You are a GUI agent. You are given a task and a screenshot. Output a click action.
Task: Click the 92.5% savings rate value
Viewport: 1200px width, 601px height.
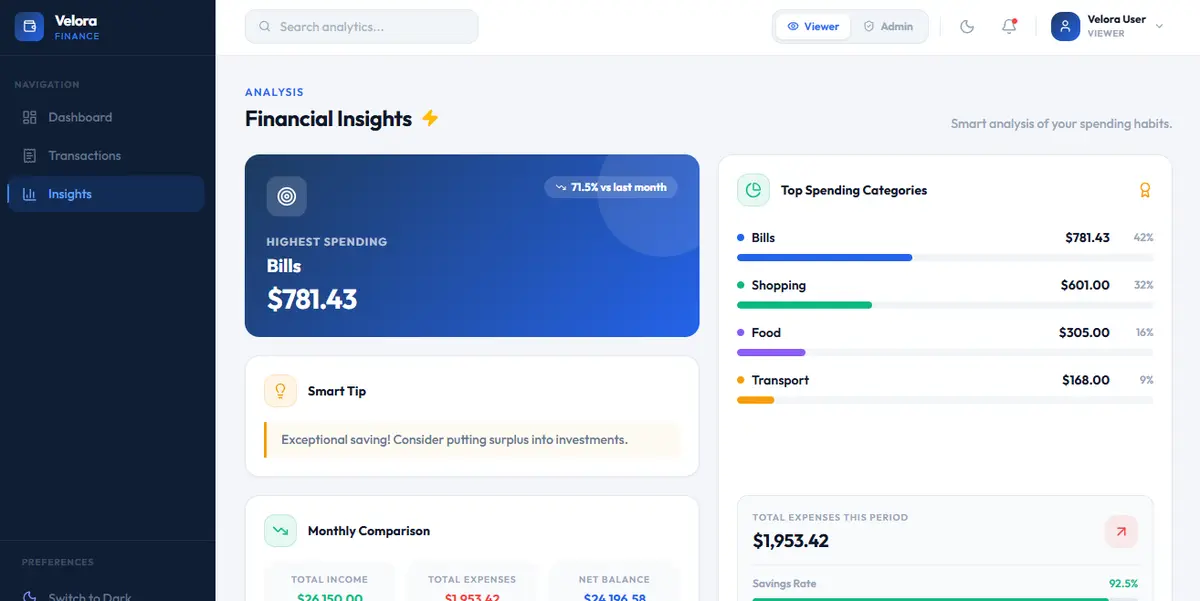pos(1123,584)
